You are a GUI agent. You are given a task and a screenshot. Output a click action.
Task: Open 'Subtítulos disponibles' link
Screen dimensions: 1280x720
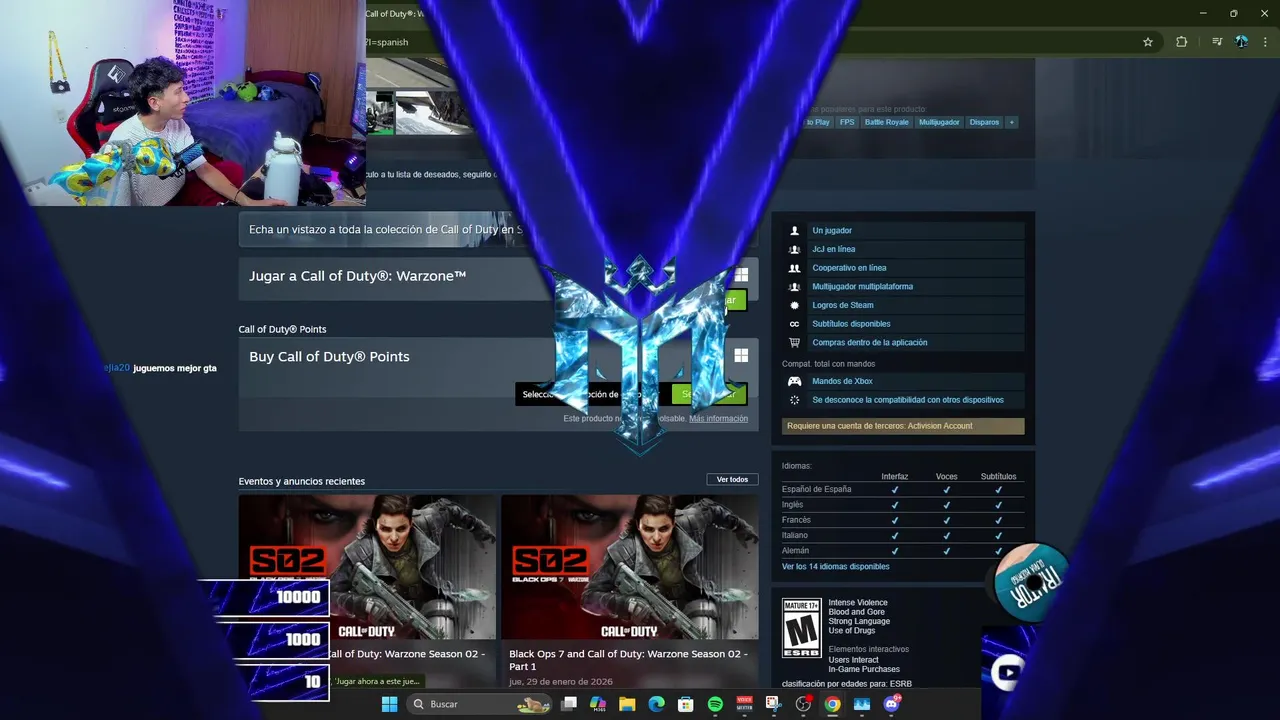click(851, 324)
